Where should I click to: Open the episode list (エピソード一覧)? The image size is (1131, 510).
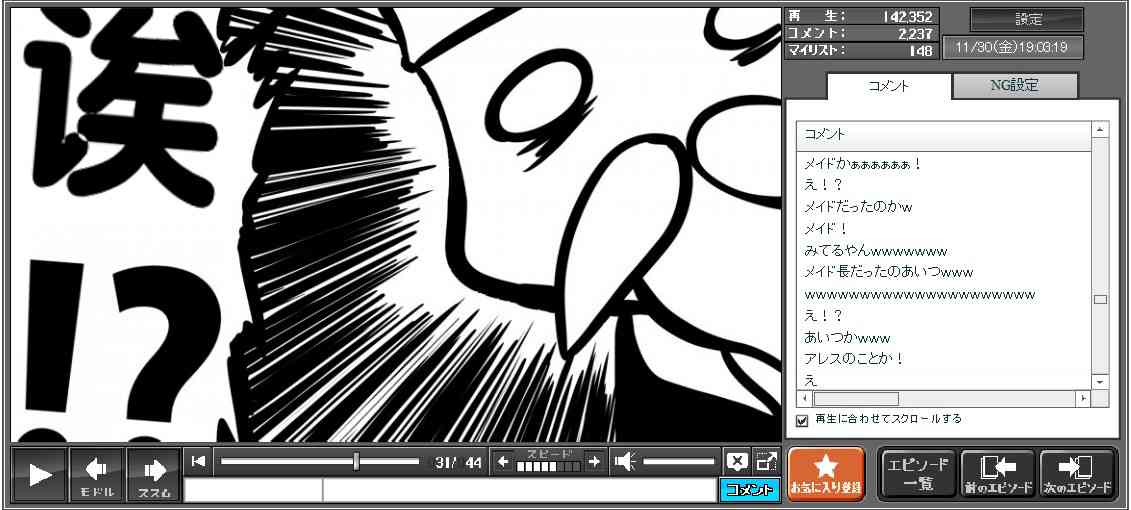coord(916,474)
